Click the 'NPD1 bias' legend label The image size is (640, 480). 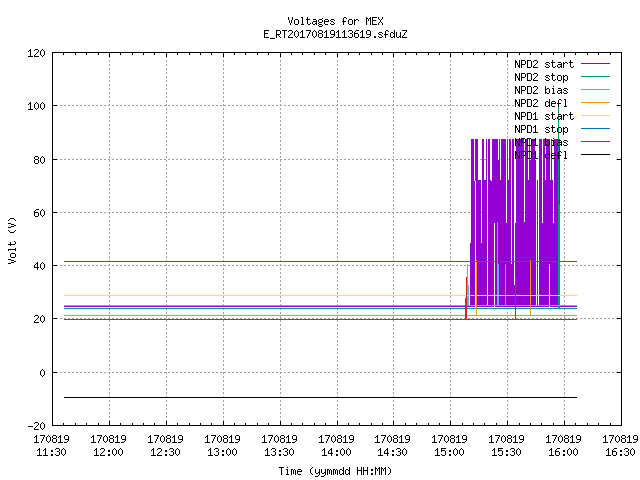(x=541, y=142)
